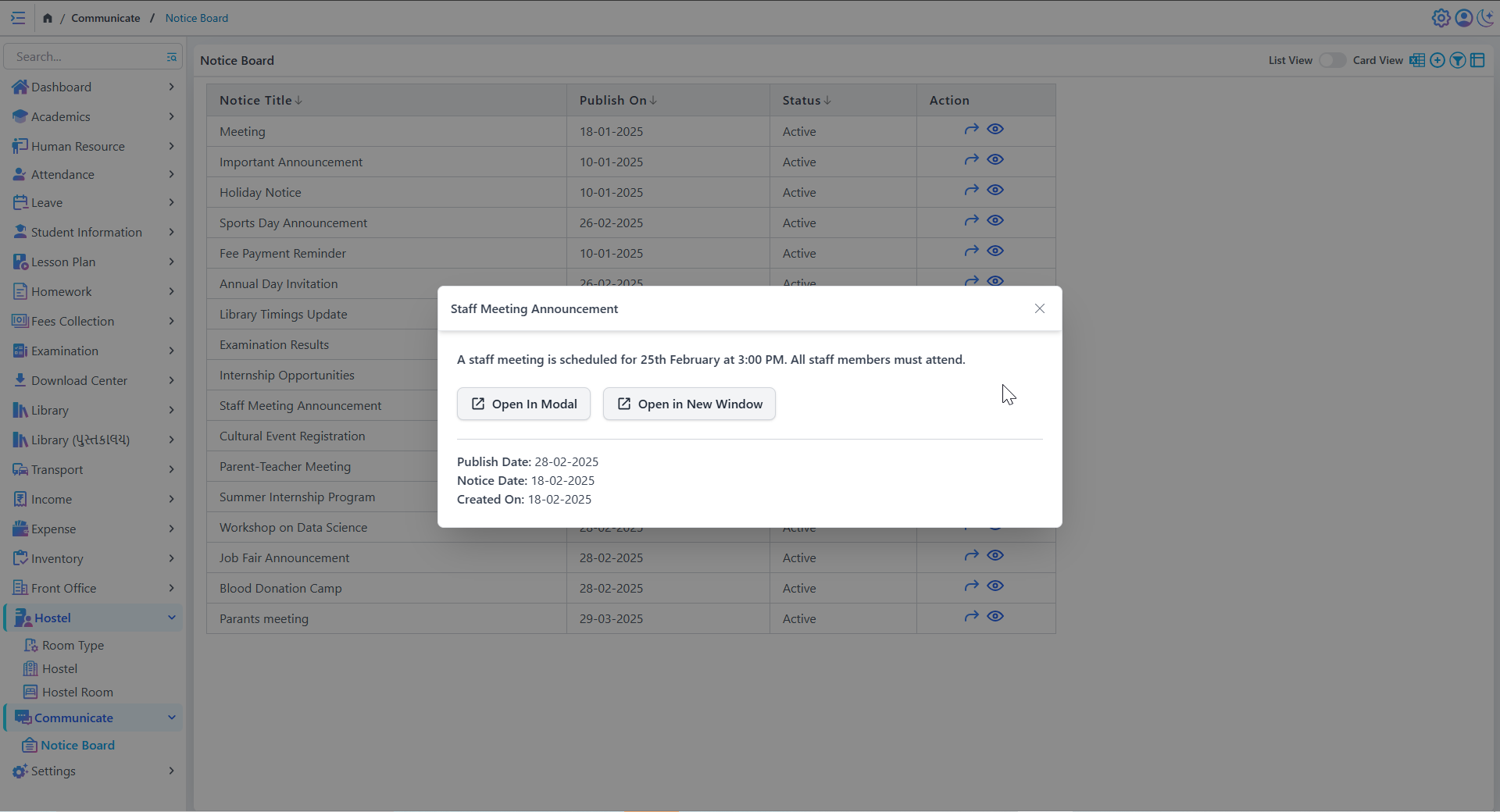
Task: Expand the Academics sidebar menu
Action: coord(93,116)
